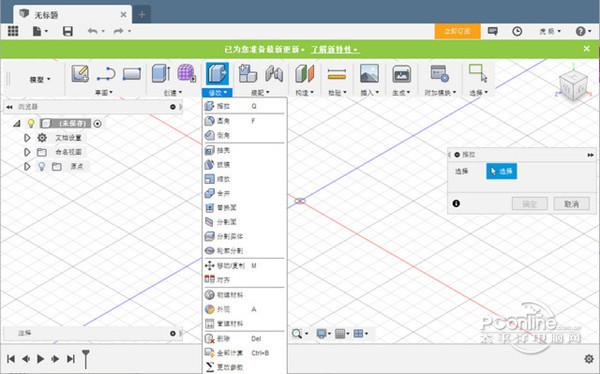This screenshot has height=374, width=600.
Task: Click the blue Select button in dialog
Action: click(501, 171)
